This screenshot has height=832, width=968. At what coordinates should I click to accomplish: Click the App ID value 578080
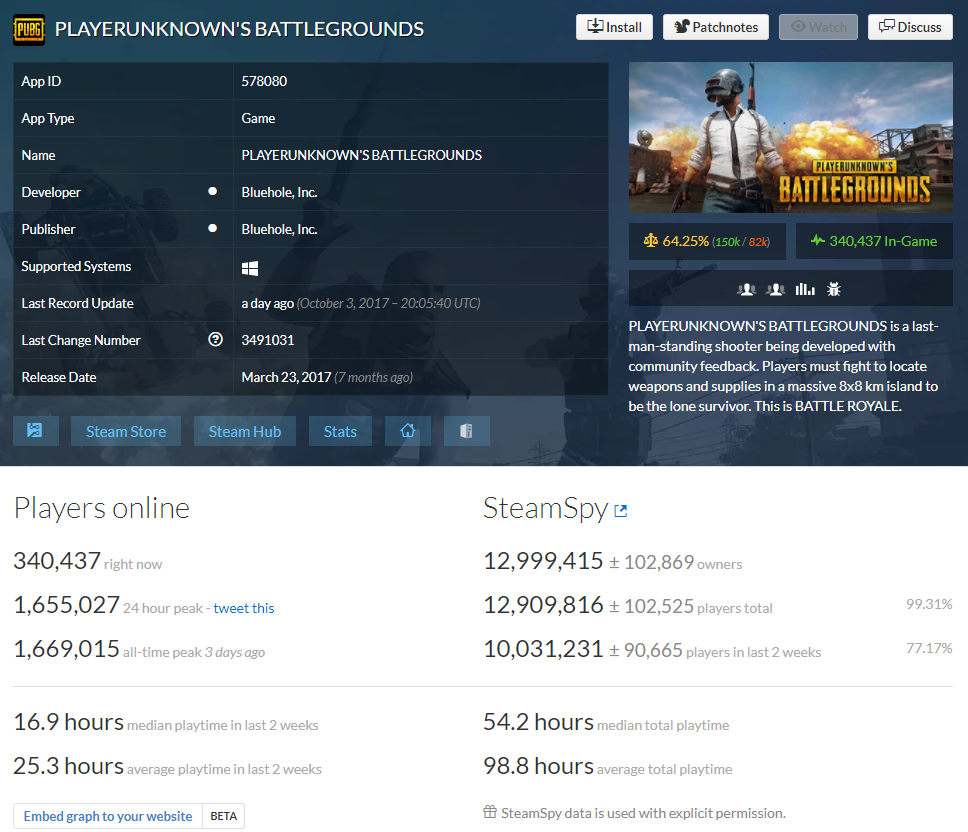point(264,81)
